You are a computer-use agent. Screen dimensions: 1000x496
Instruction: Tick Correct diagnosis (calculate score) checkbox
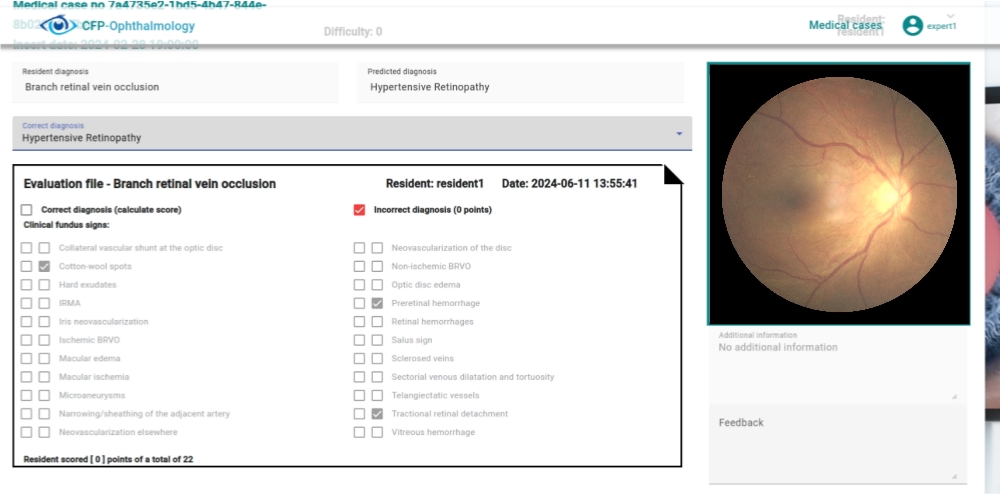(26, 210)
